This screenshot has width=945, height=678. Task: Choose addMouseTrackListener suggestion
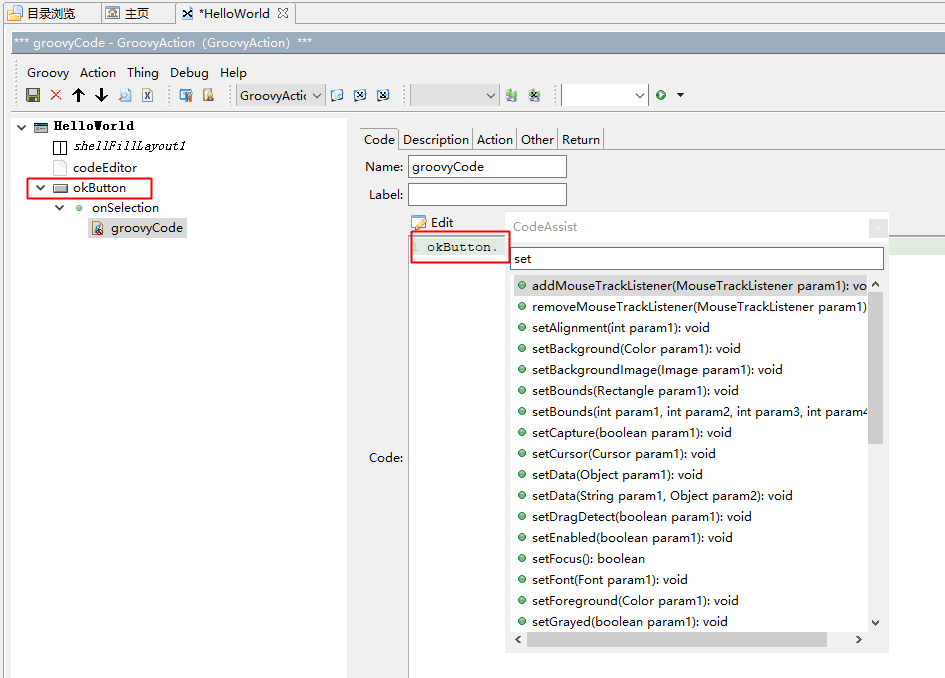(x=691, y=286)
